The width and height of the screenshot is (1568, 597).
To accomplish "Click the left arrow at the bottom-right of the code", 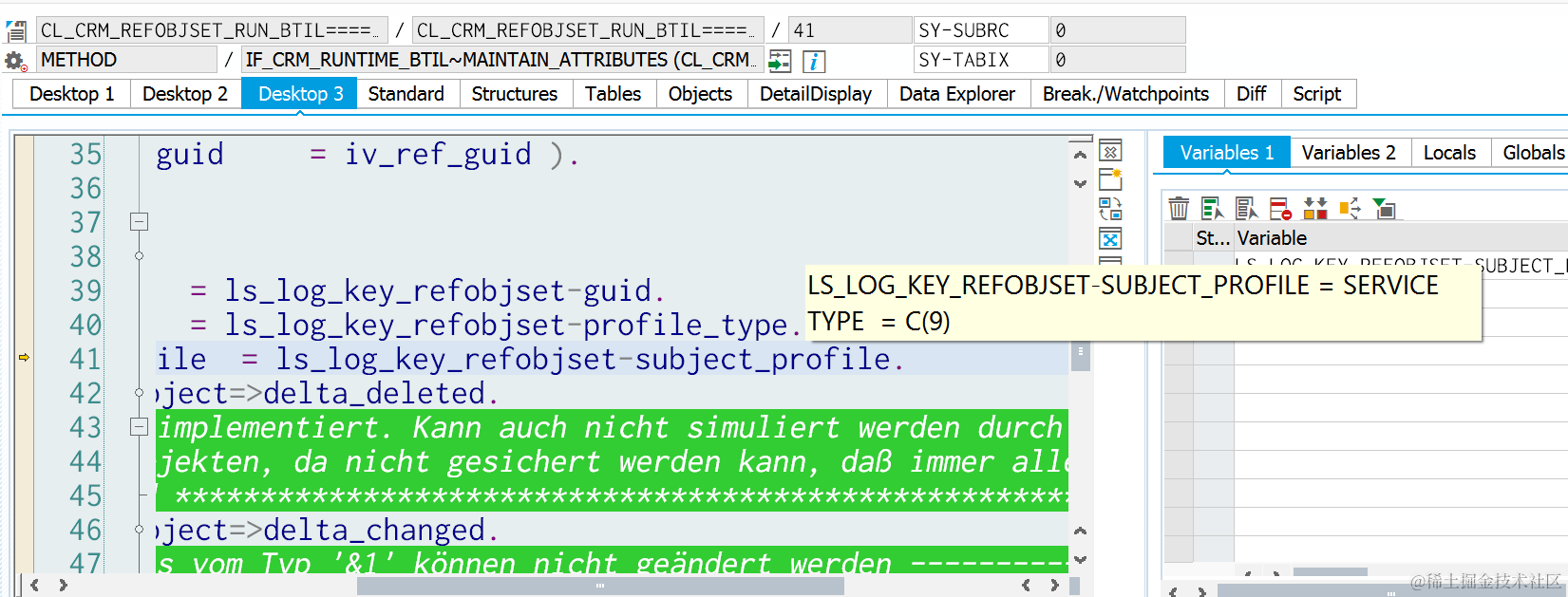I will click(x=1026, y=586).
